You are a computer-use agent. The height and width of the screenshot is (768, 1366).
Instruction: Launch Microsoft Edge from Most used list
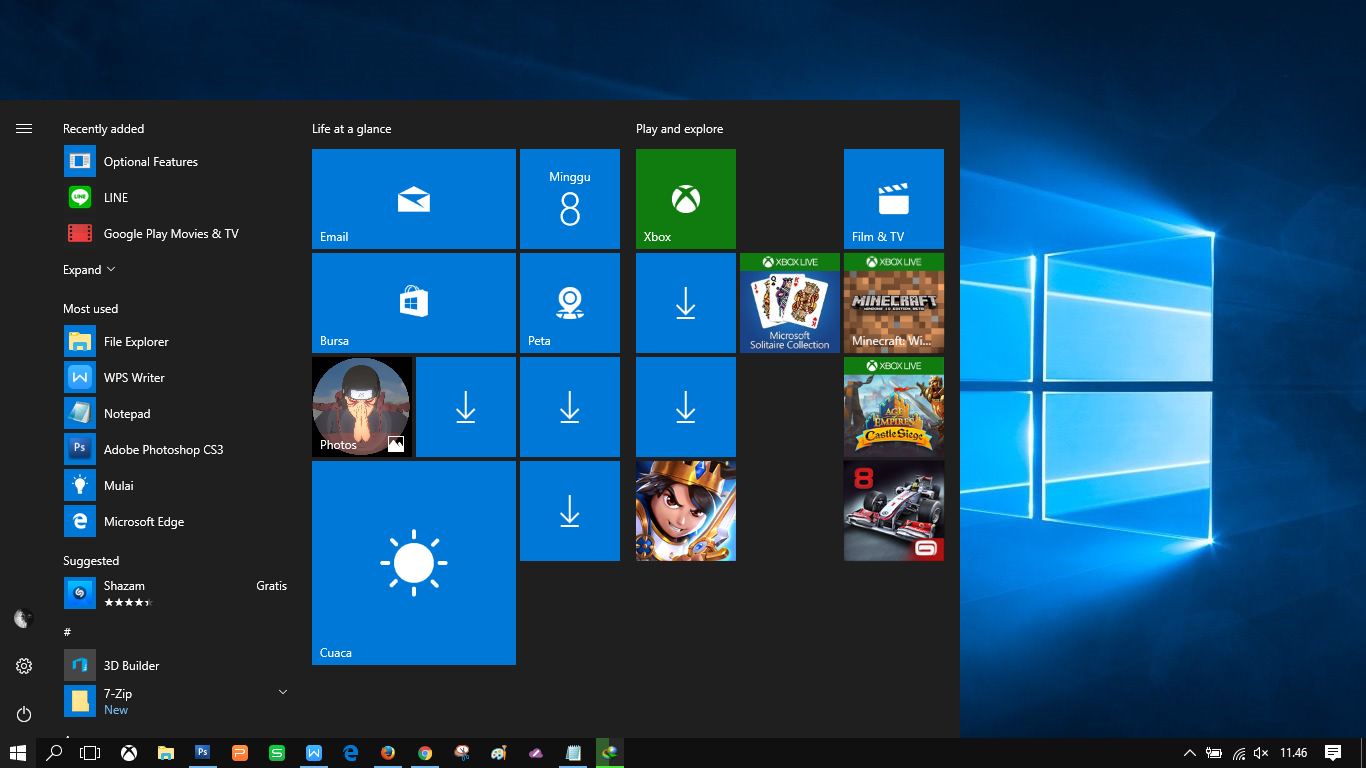coord(176,522)
